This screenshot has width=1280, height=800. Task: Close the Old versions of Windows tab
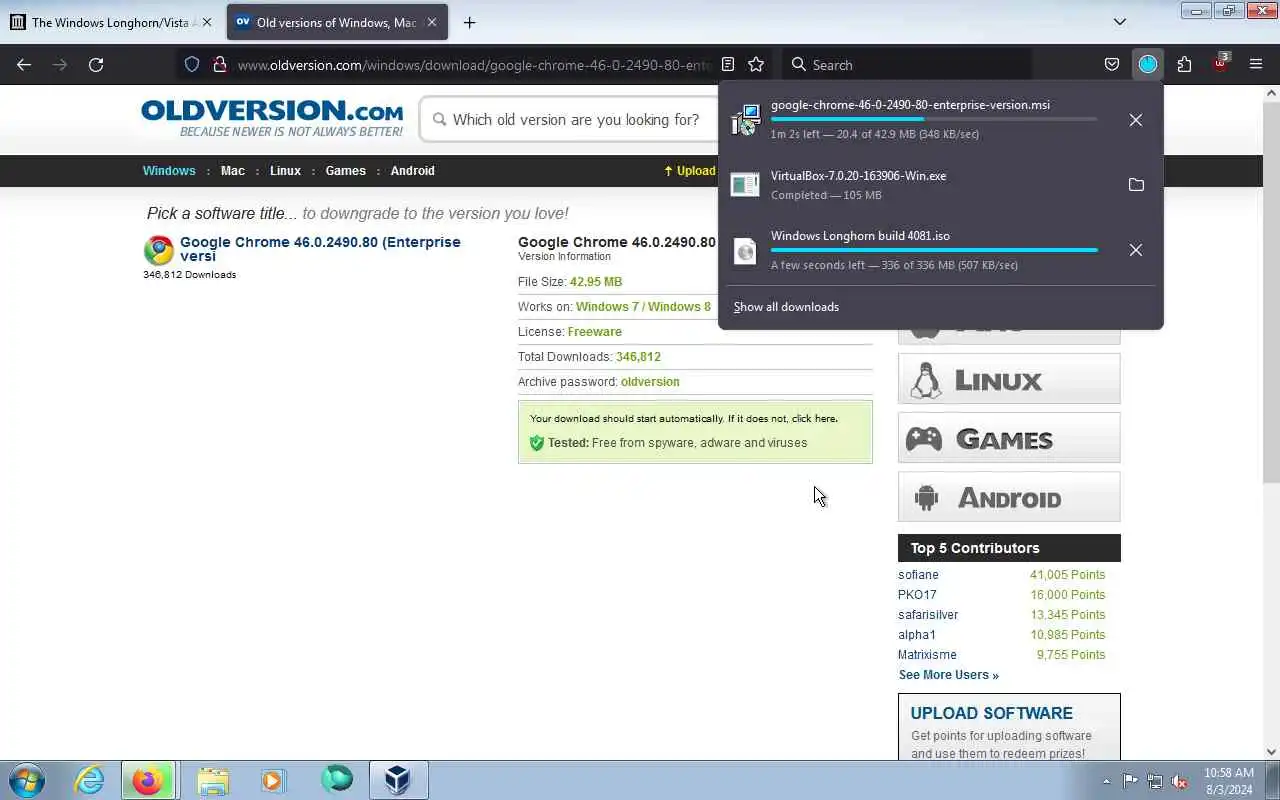[x=432, y=22]
